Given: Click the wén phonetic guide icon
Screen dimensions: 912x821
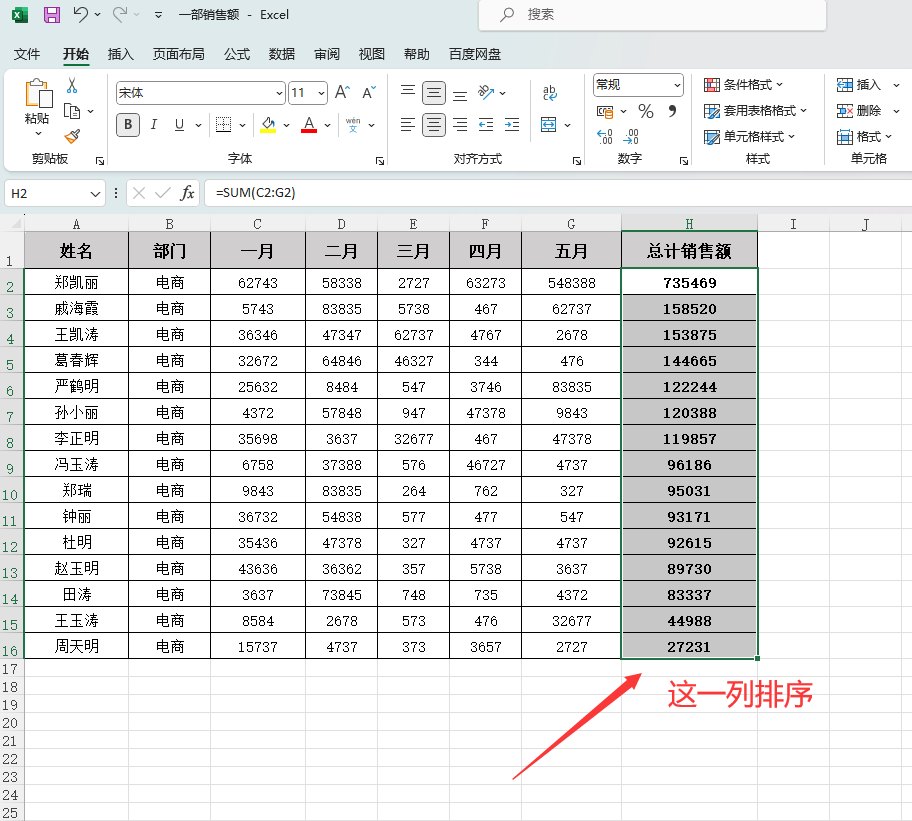Looking at the screenshot, I should point(353,124).
